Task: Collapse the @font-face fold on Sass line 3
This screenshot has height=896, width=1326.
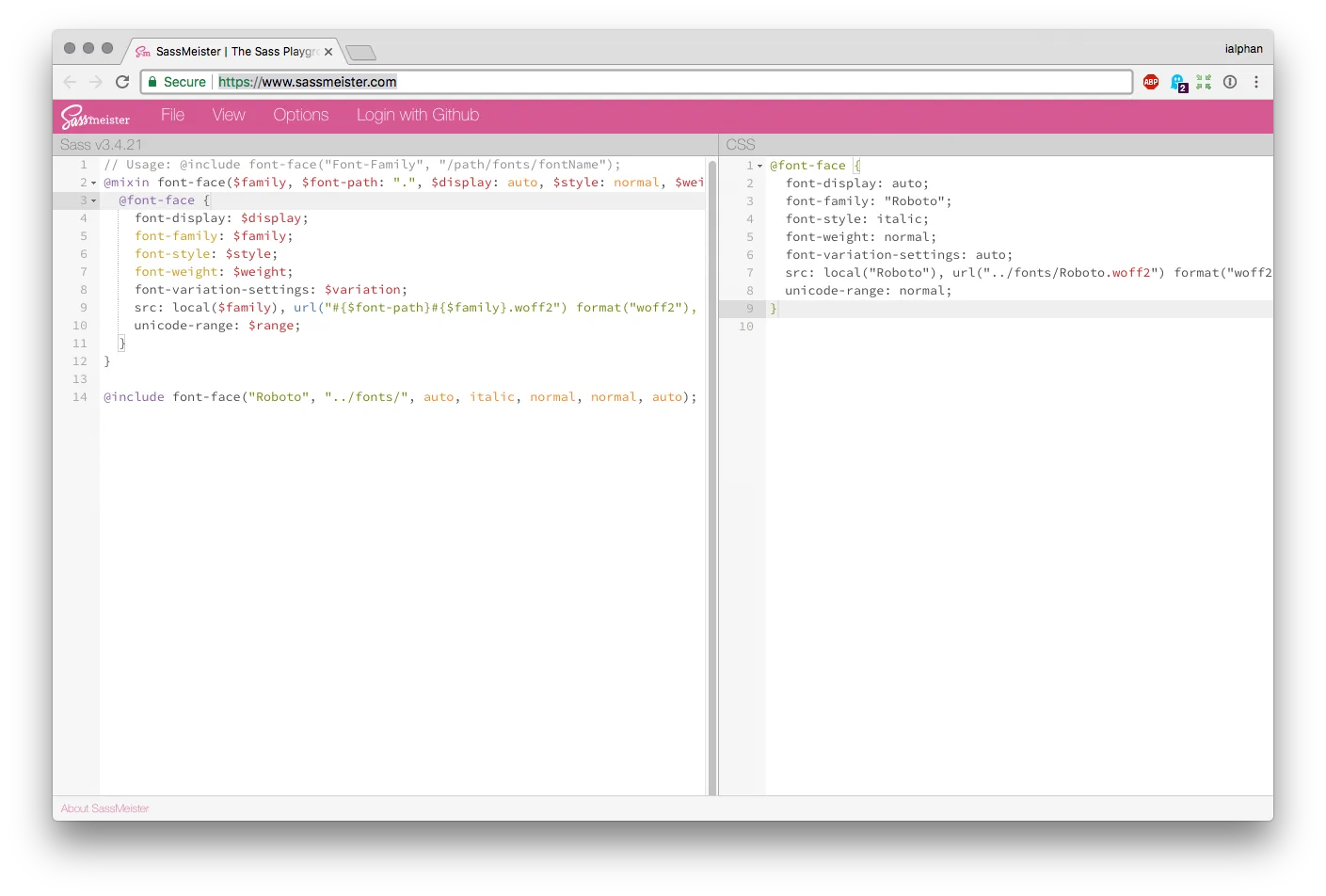Action: click(93, 200)
